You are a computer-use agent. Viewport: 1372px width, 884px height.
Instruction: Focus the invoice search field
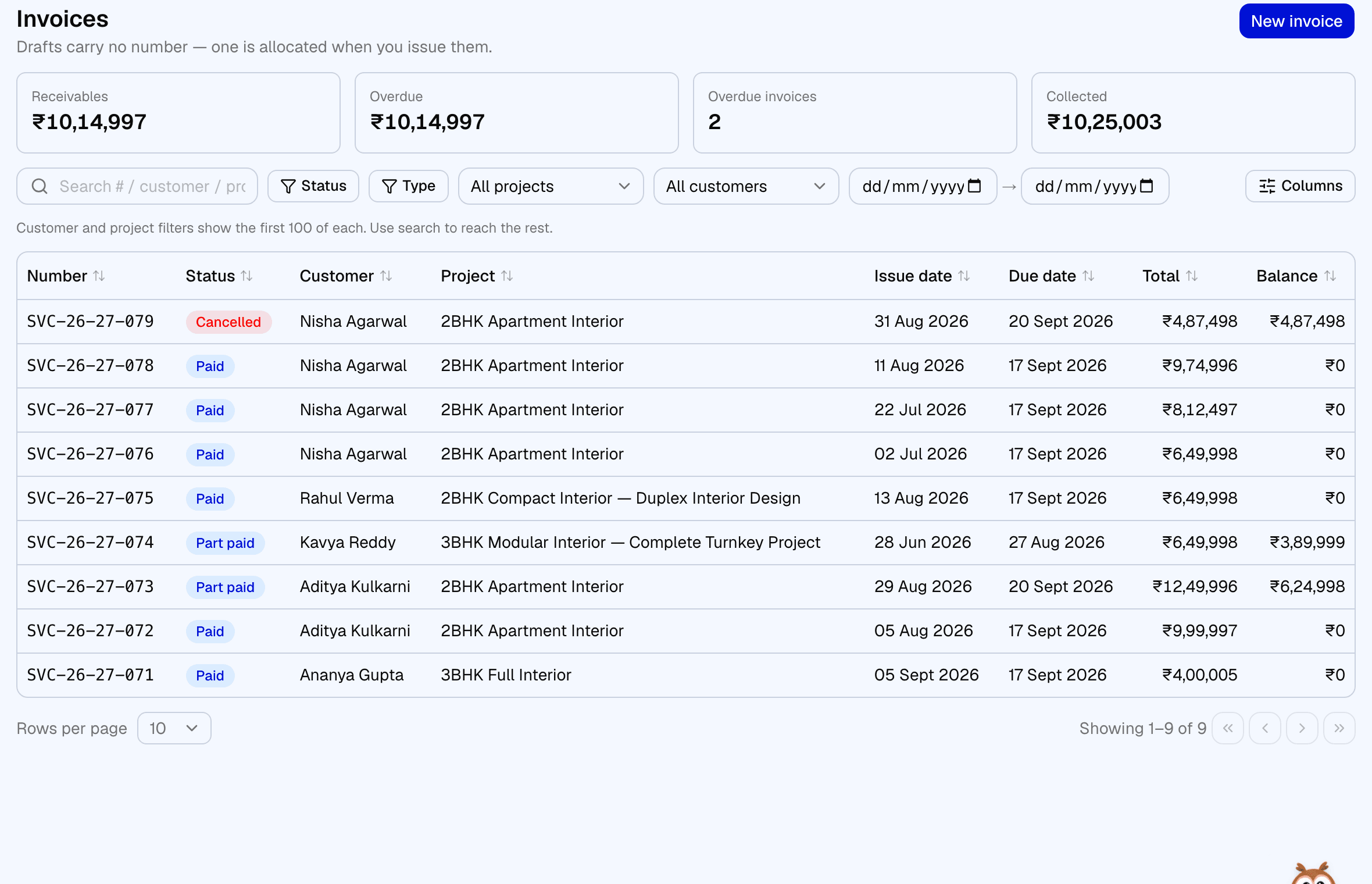pos(137,186)
